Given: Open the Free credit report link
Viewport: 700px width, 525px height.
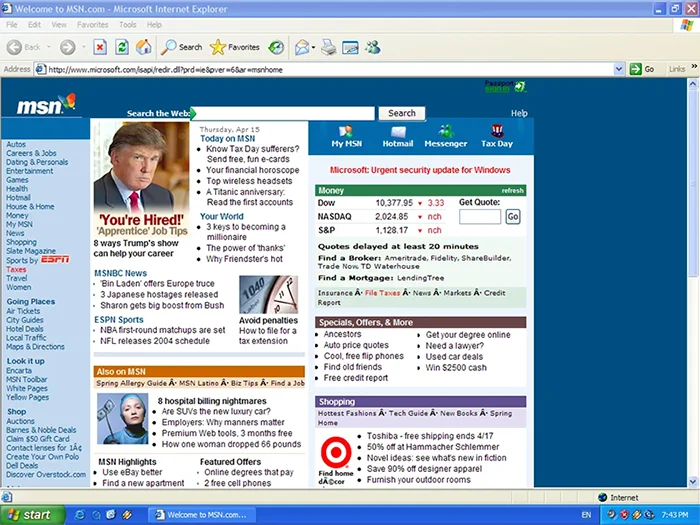Looking at the screenshot, I should [x=356, y=378].
